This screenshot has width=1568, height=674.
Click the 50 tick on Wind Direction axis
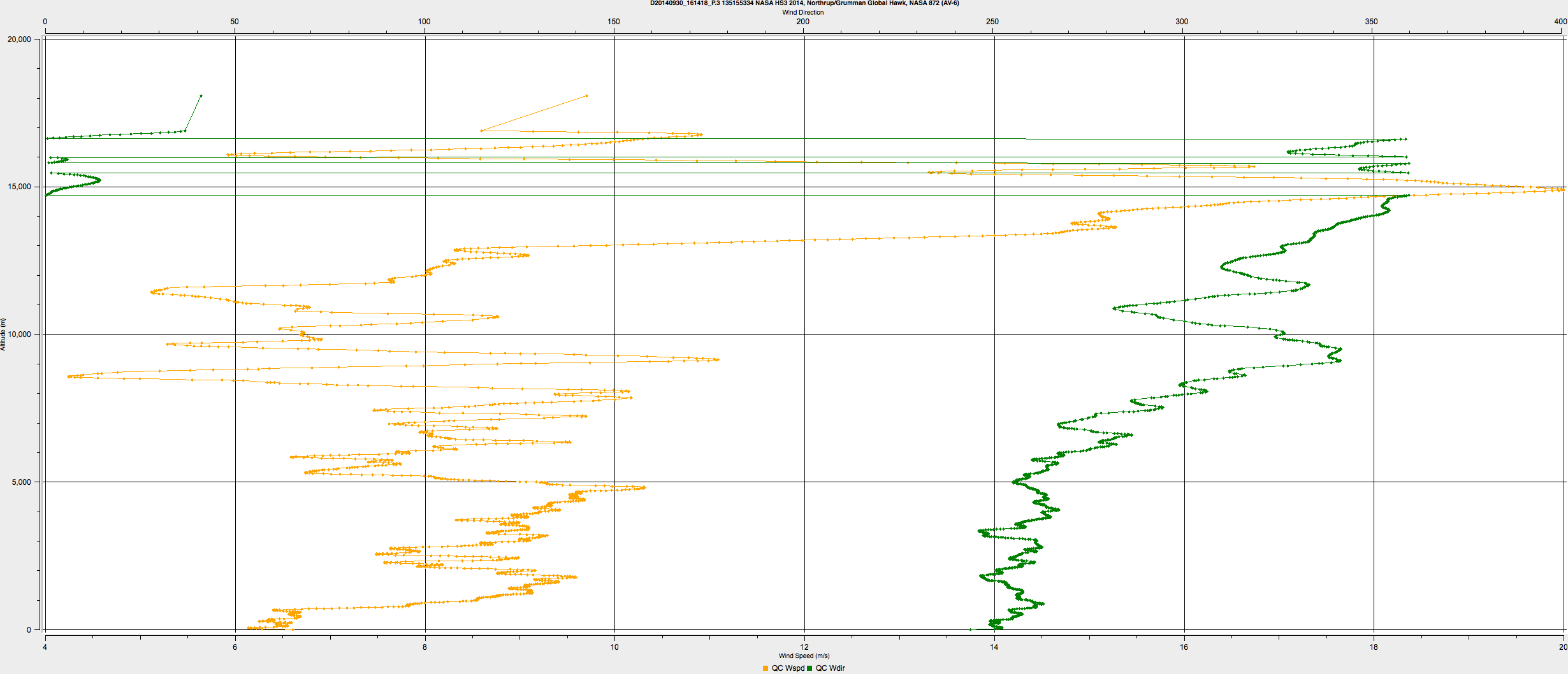point(235,22)
